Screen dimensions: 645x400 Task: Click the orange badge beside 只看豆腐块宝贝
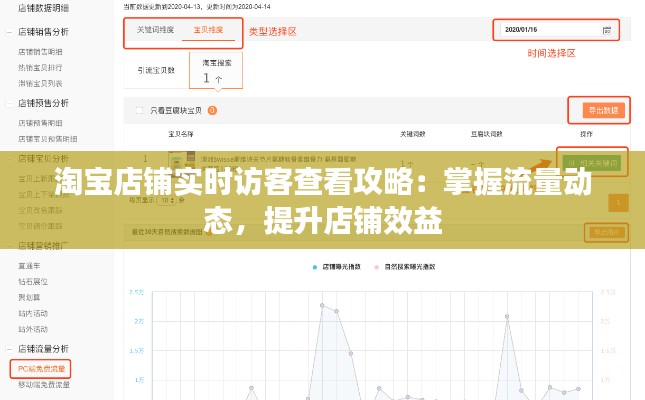tap(212, 111)
